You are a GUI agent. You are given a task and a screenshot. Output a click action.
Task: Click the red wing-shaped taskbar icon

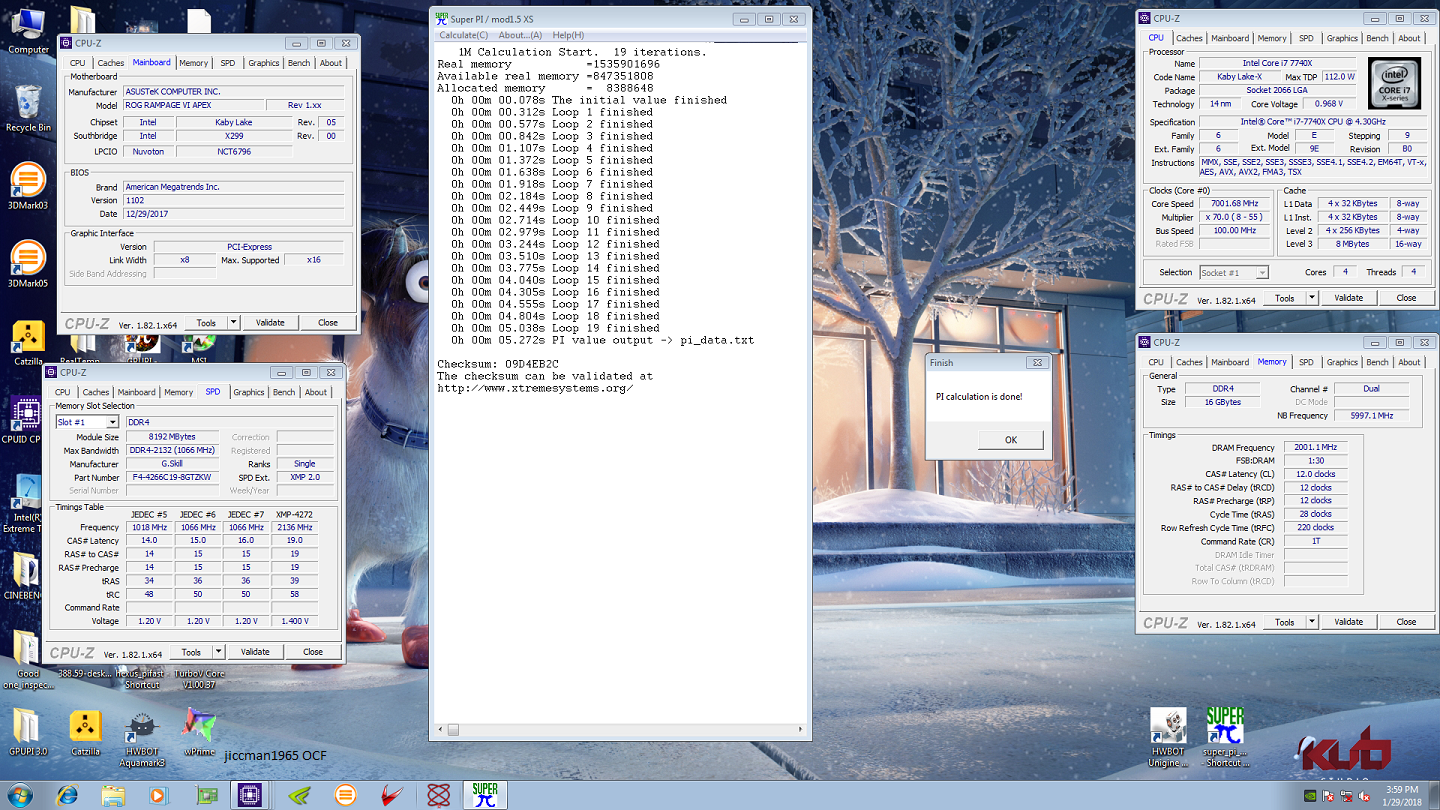(391, 796)
